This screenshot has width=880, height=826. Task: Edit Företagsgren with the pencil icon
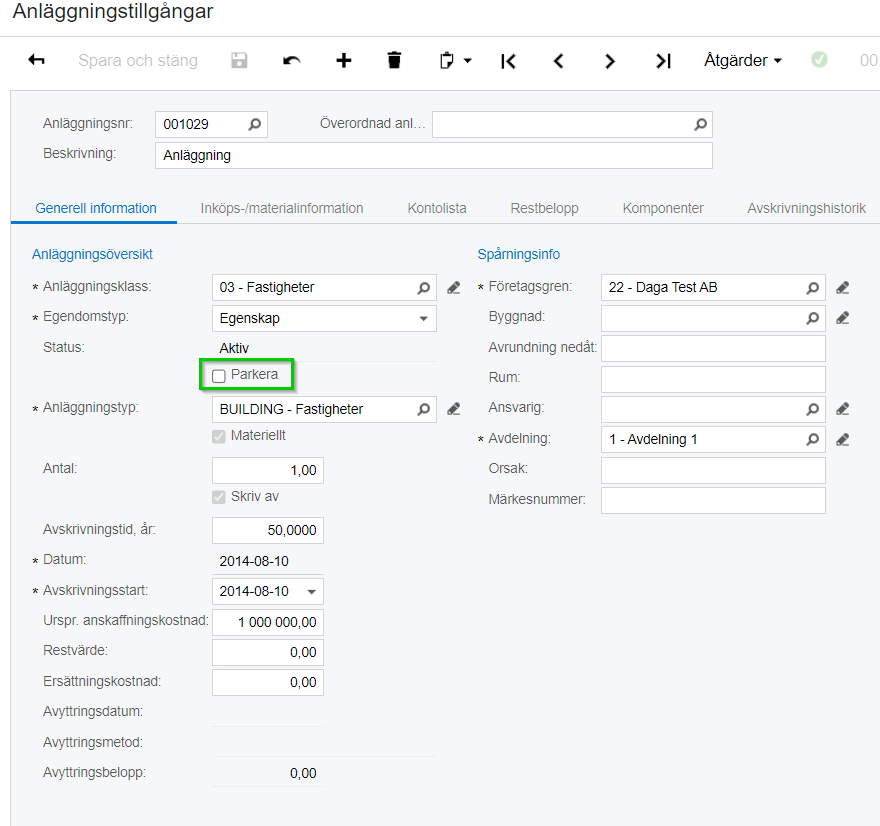click(x=842, y=288)
